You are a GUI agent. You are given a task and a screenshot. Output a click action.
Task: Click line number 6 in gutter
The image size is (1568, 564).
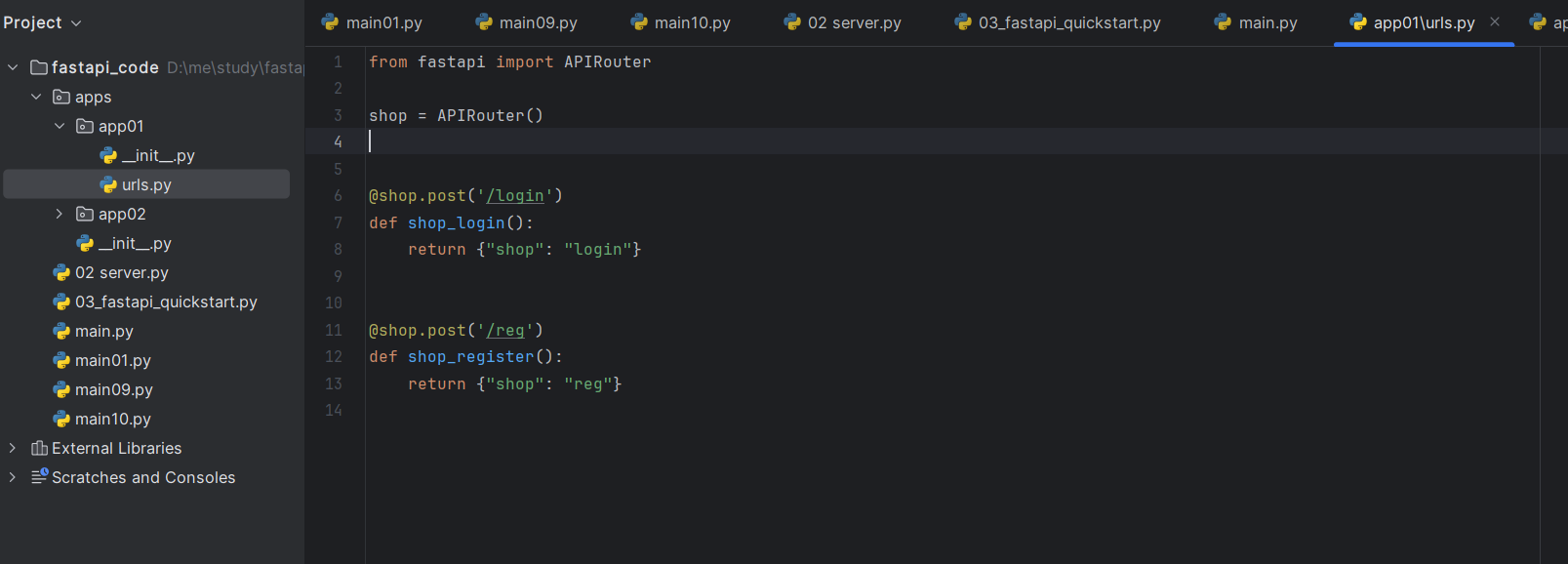coord(339,196)
